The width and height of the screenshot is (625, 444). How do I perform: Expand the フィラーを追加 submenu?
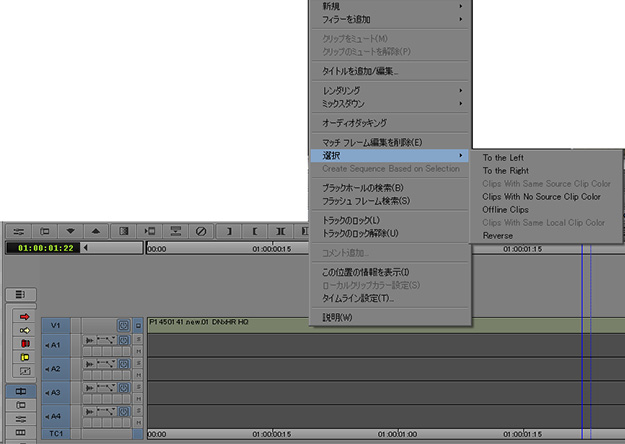pos(390,19)
